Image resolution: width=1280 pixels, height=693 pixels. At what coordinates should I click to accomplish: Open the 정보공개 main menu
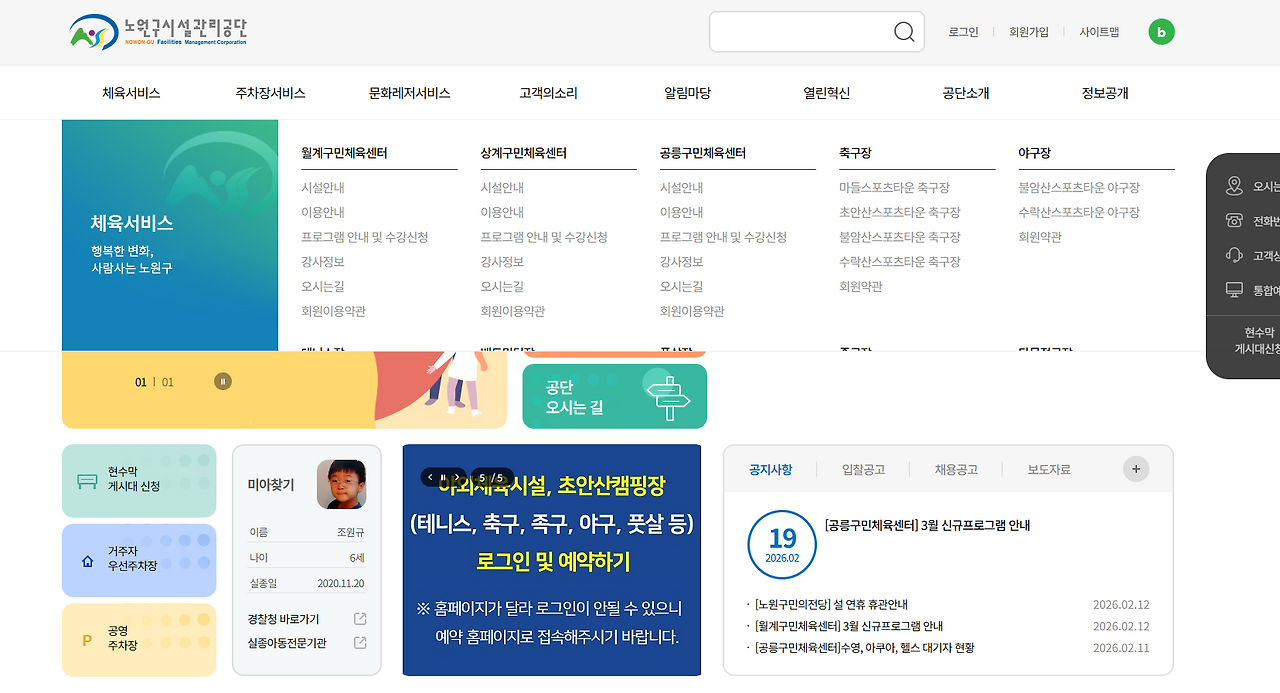tap(1105, 93)
